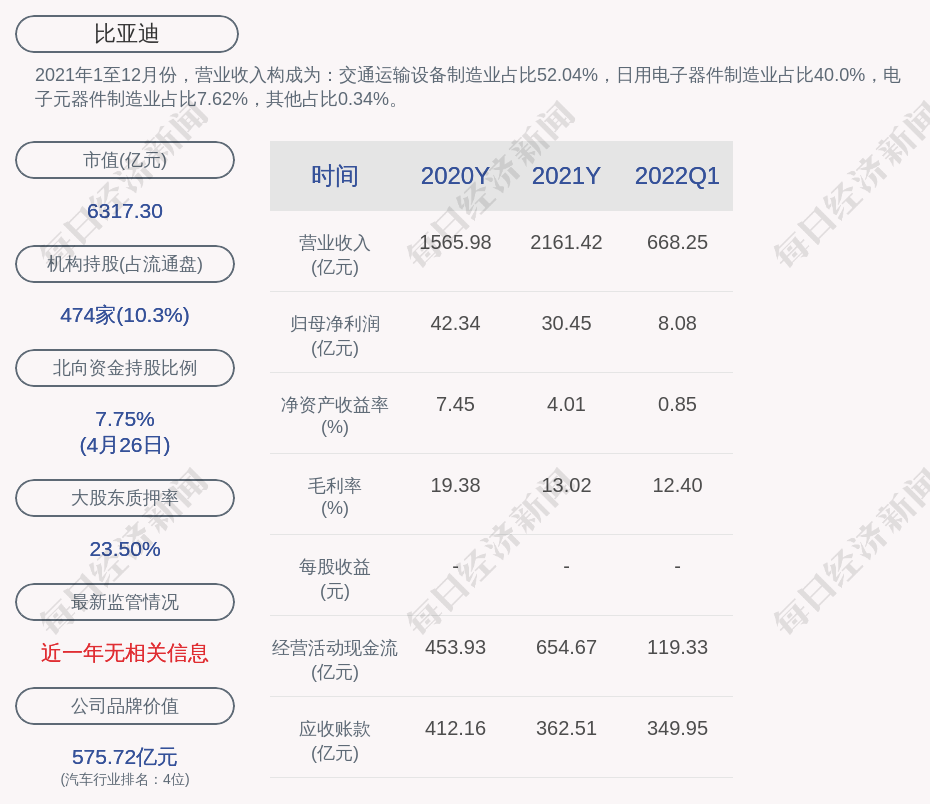Click the gross margin value 13.02
The image size is (930, 804).
566,486
